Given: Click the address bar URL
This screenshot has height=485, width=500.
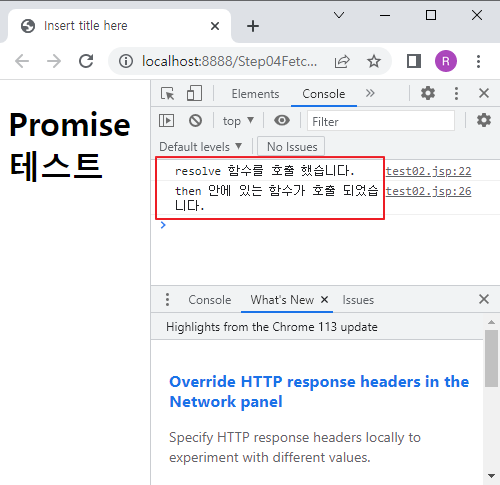Looking at the screenshot, I should [229, 61].
